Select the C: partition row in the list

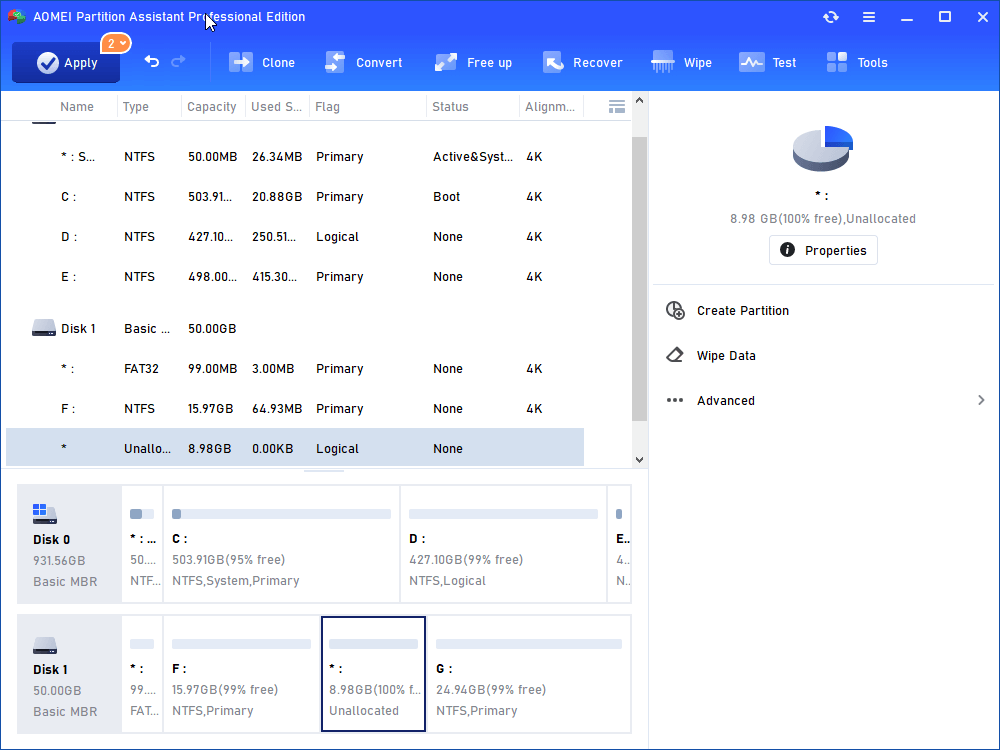pyautogui.click(x=295, y=197)
